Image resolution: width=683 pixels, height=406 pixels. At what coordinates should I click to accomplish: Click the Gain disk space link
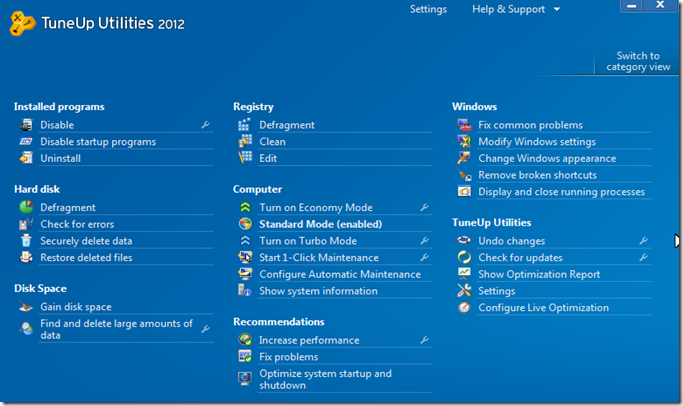(76, 307)
